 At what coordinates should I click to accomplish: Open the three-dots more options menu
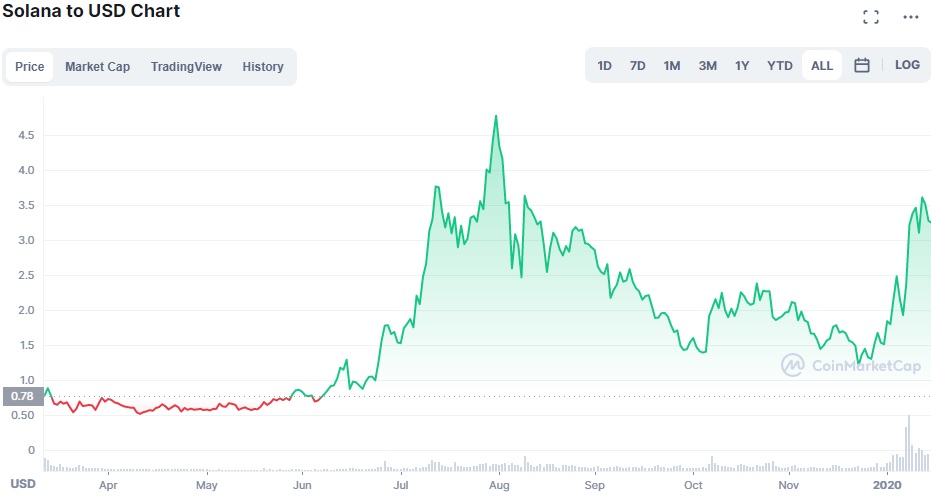click(911, 17)
